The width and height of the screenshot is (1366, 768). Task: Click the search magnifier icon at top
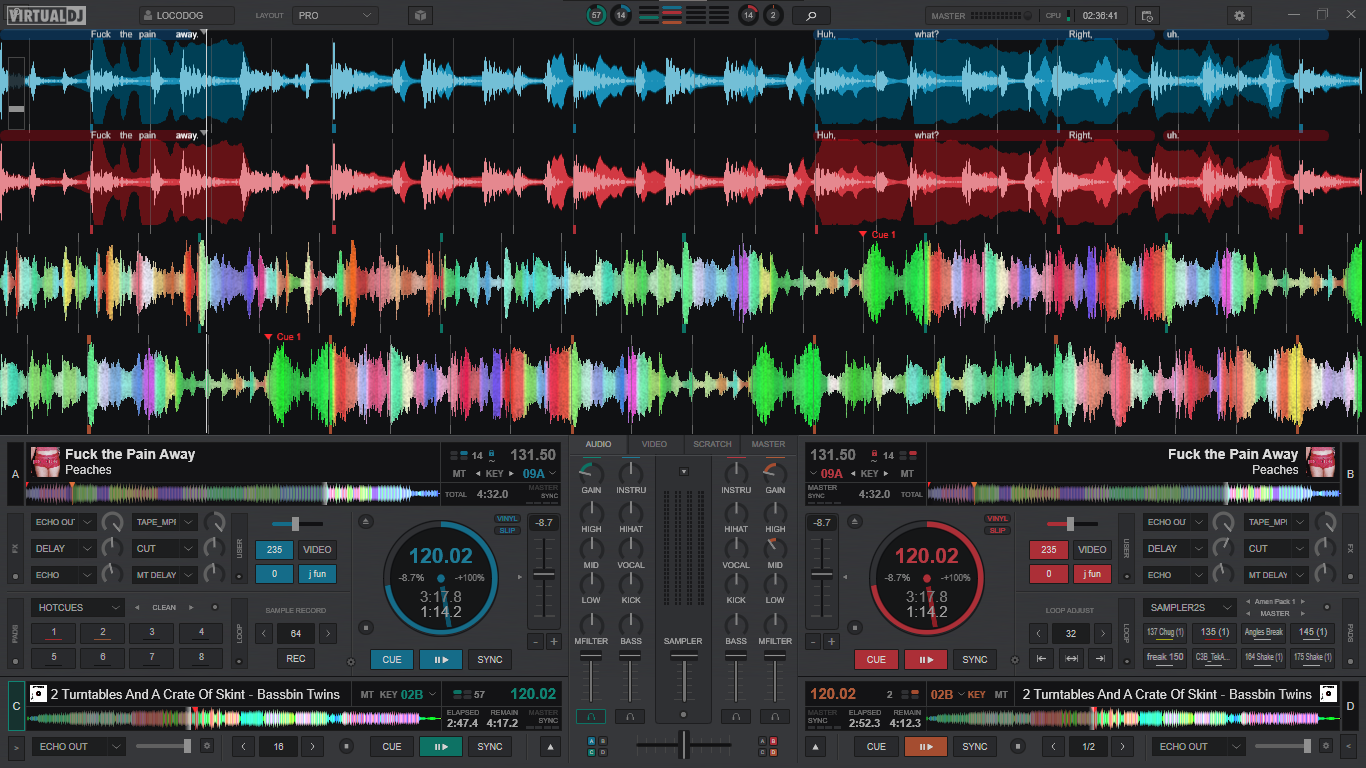810,16
